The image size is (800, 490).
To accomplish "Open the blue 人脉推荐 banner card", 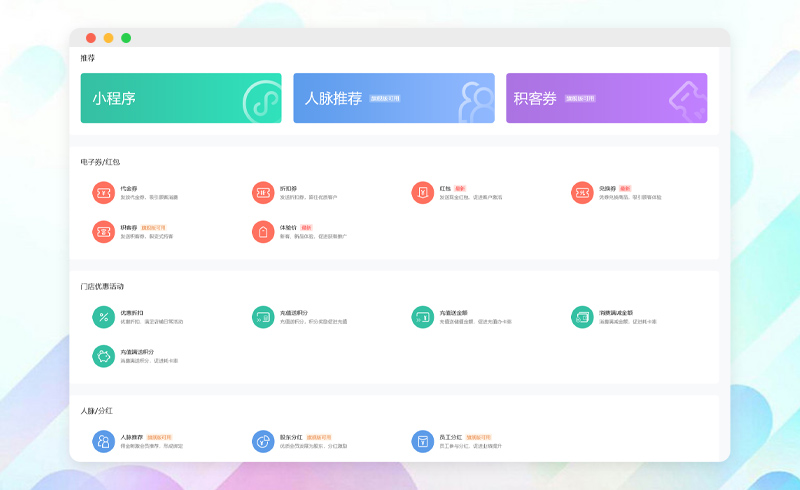I will click(394, 98).
